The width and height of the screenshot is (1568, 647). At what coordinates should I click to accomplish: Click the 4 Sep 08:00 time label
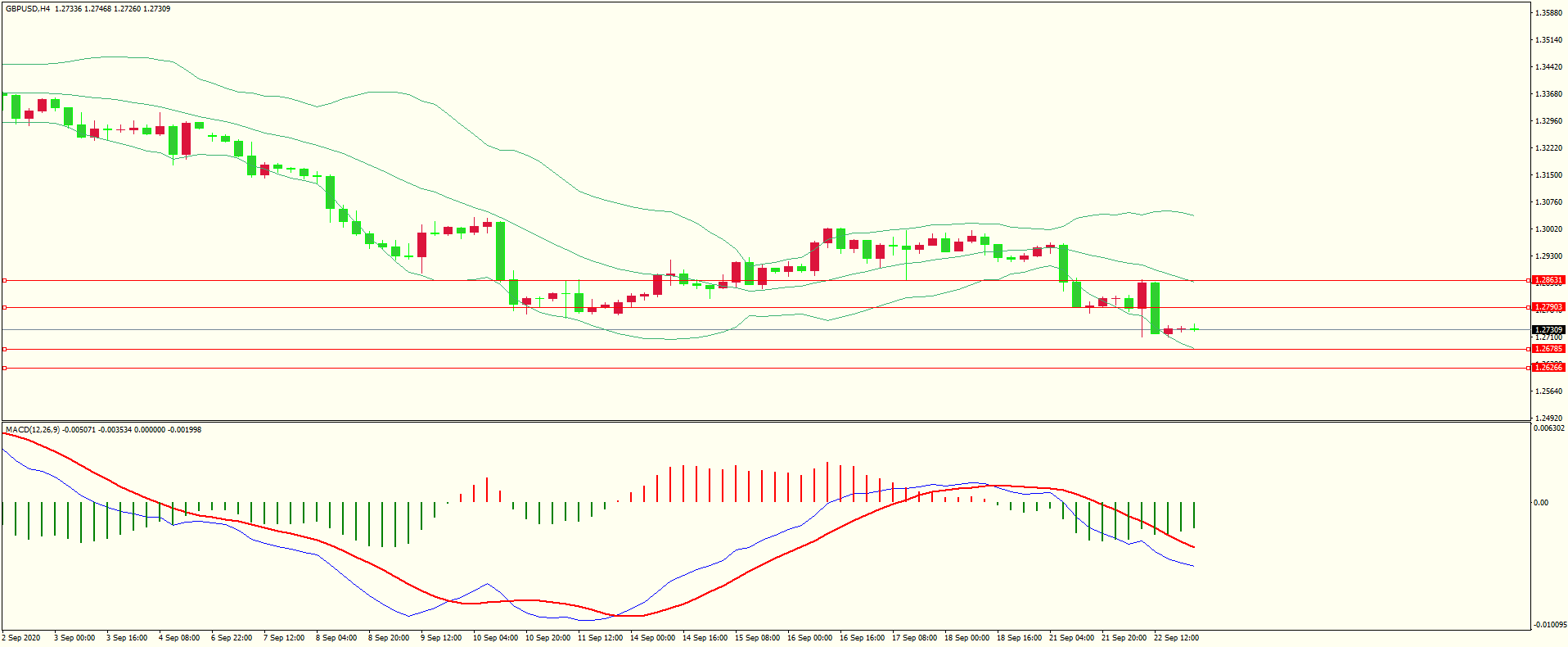[x=179, y=638]
